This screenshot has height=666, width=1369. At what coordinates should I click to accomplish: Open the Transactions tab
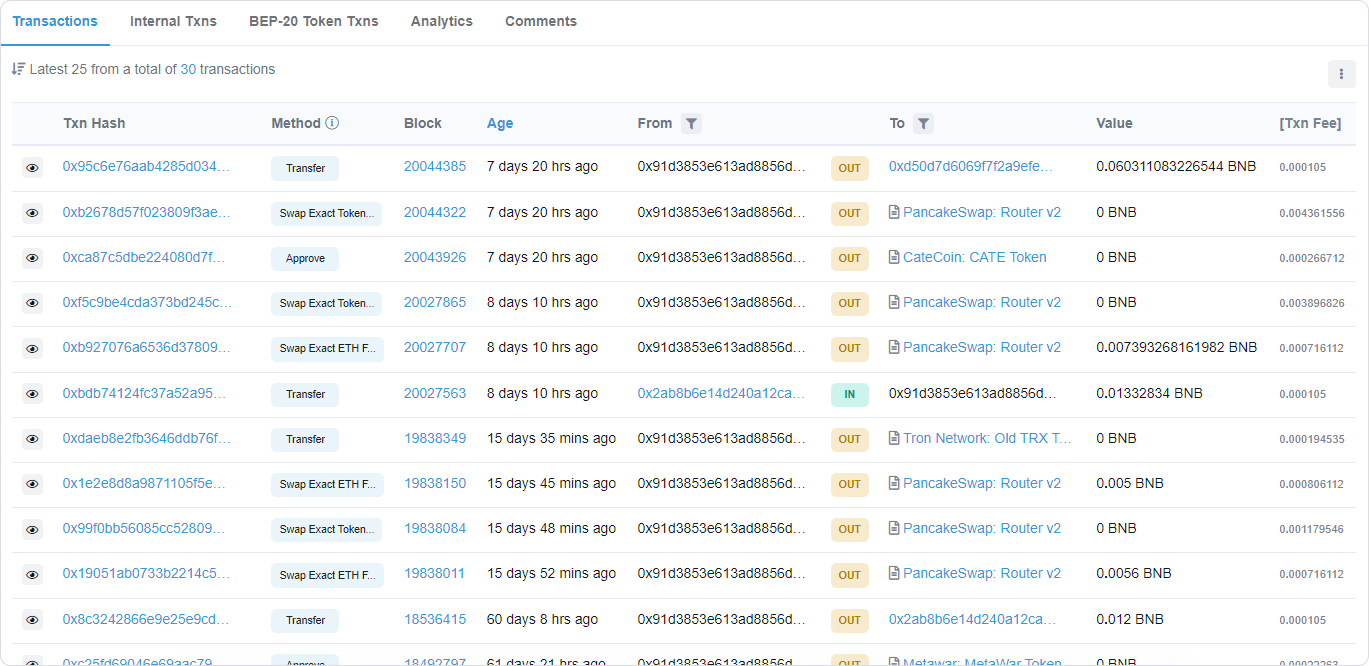point(55,21)
